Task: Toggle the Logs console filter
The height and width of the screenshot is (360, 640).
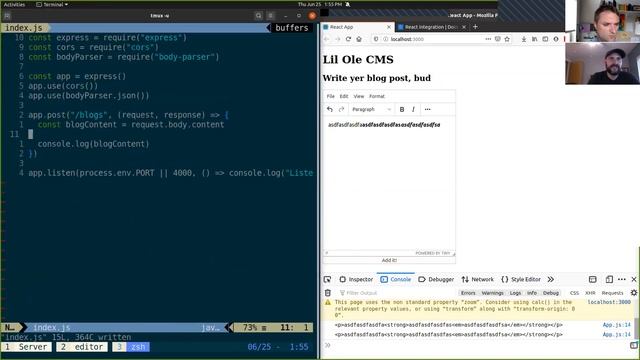Action: pos(515,293)
